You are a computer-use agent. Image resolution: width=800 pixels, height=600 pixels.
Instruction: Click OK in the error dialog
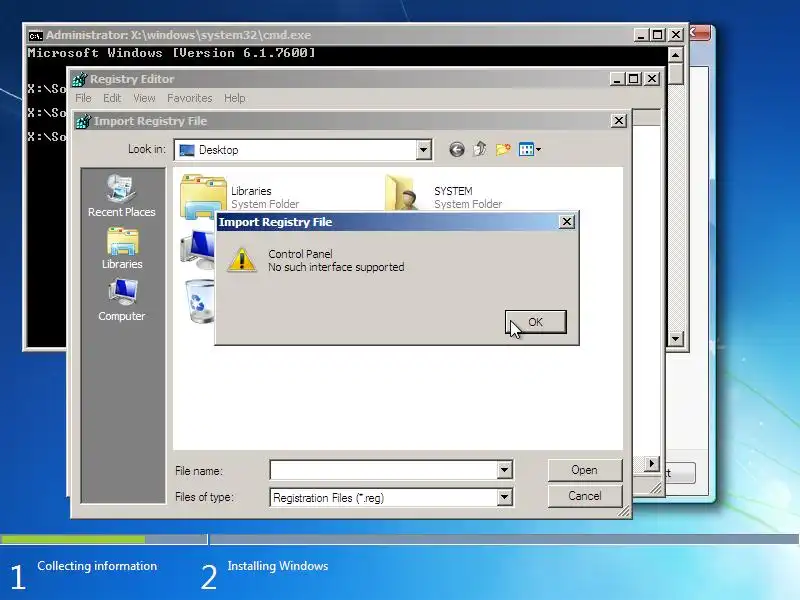(x=535, y=322)
